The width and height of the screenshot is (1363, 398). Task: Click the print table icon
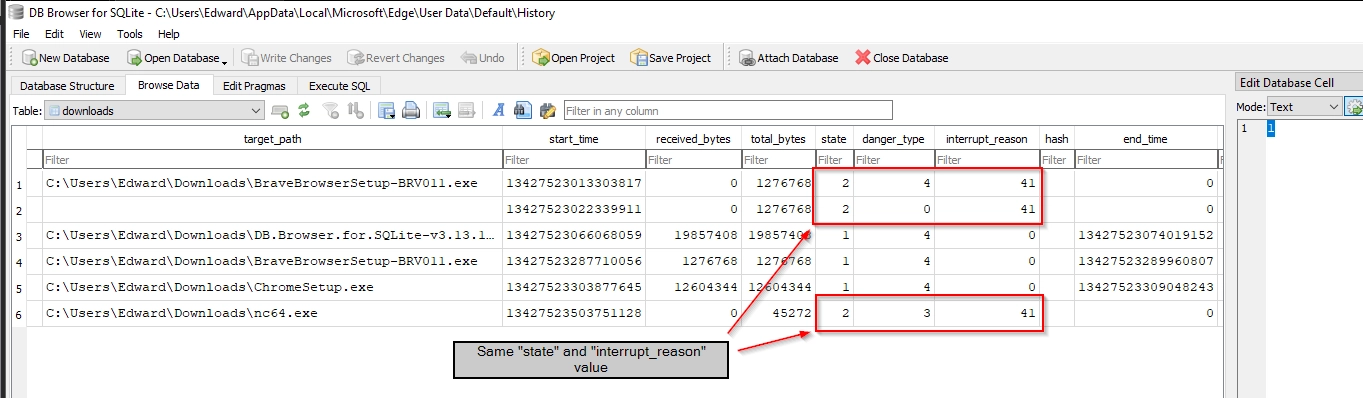click(410, 111)
